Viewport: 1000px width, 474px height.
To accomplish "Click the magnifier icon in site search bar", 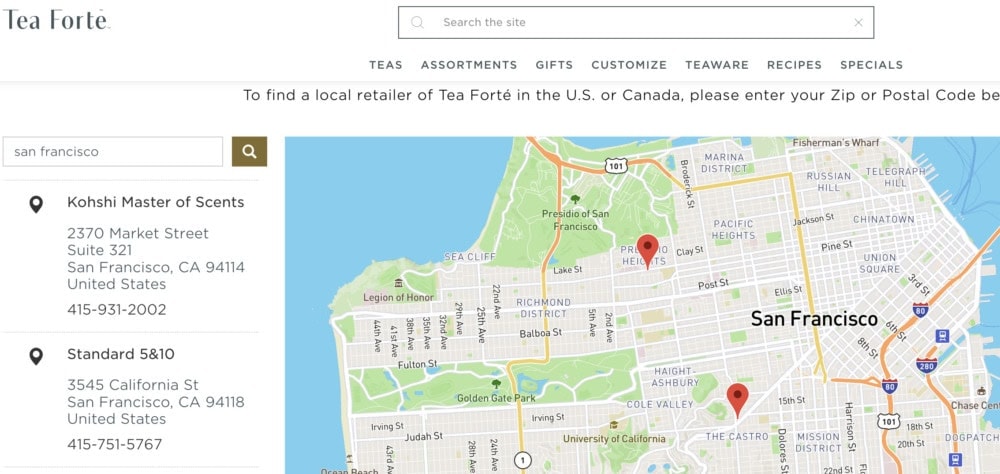I will (417, 22).
